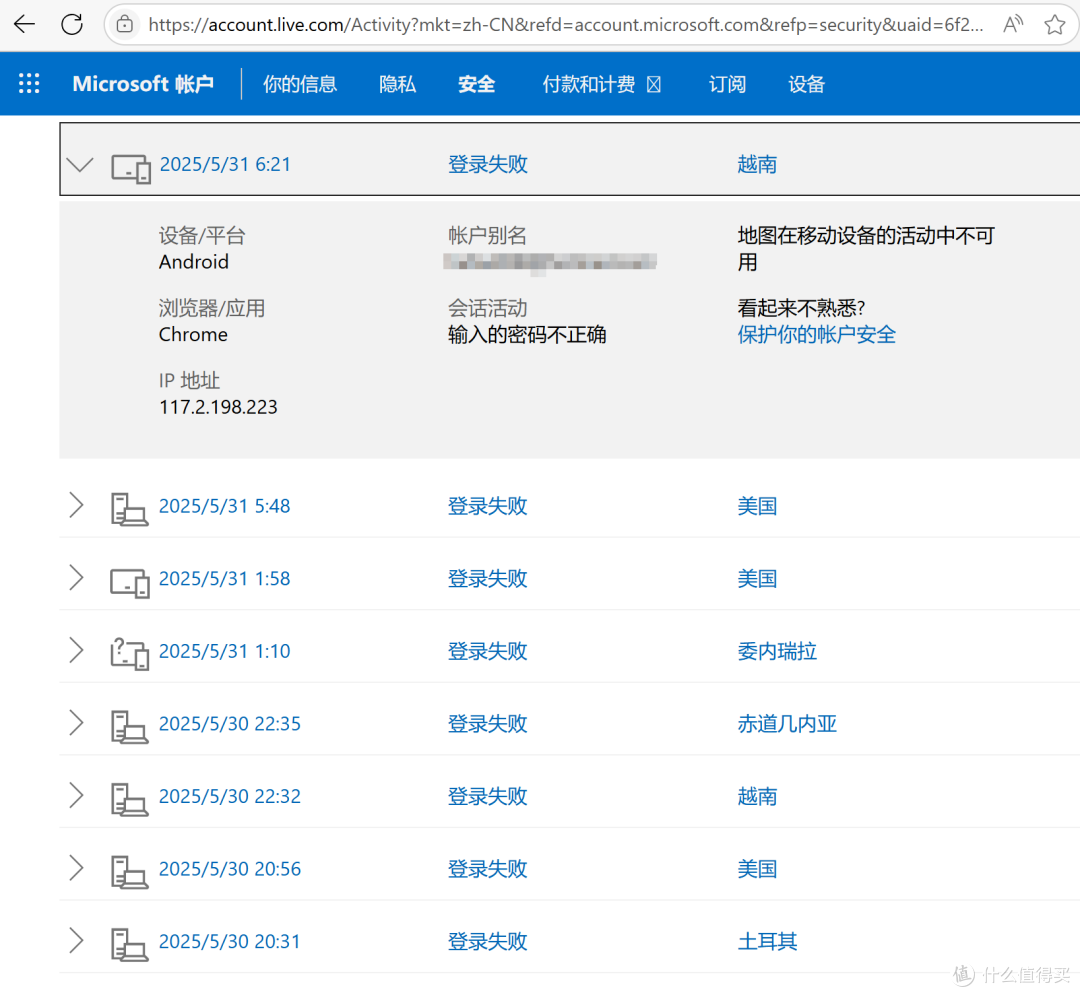Viewport: 1080px width, 997px height.
Task: Select the 2025/5/31 1:58 date link
Action: click(x=225, y=578)
